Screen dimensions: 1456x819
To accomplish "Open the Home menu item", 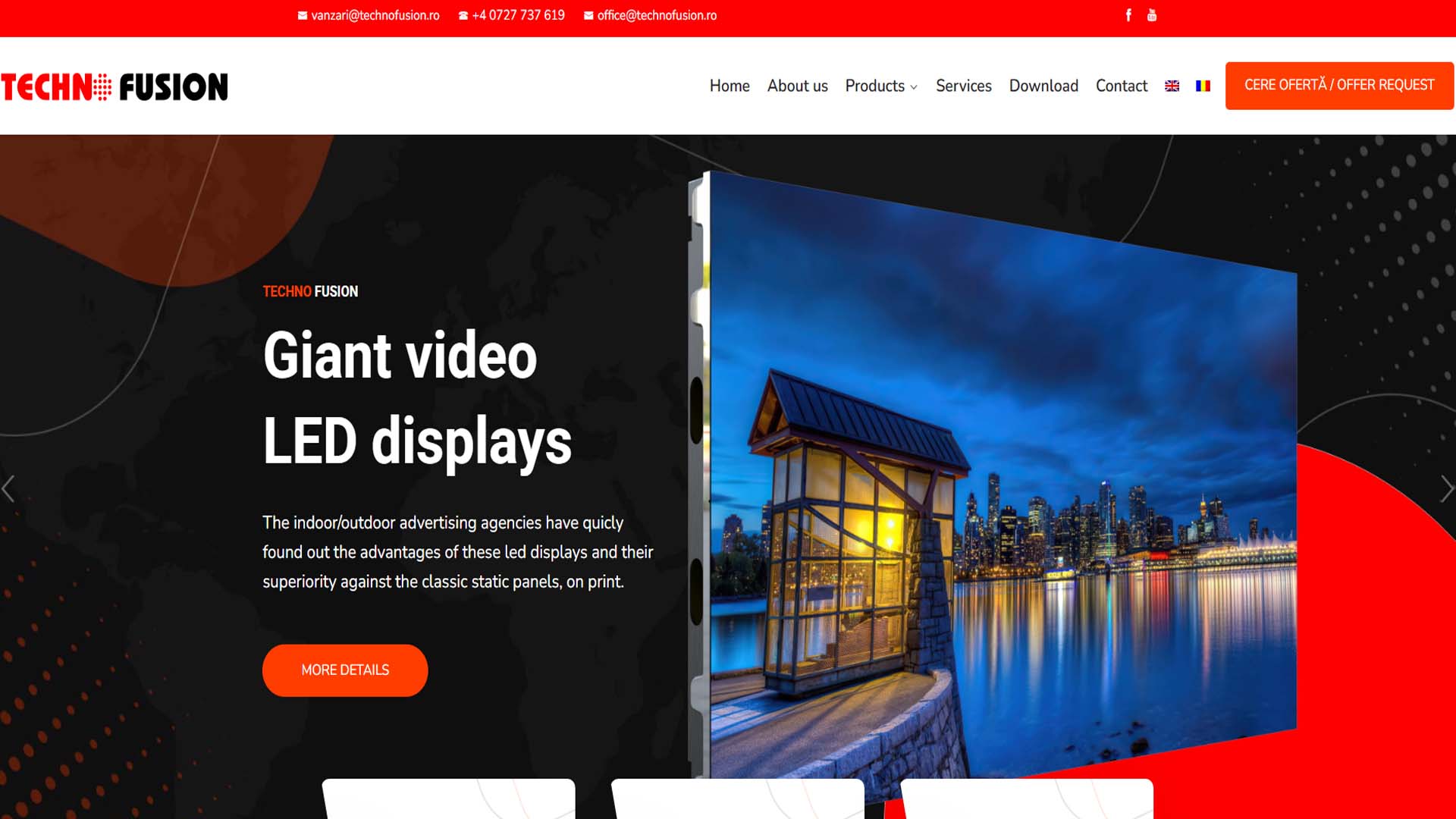I will click(730, 86).
